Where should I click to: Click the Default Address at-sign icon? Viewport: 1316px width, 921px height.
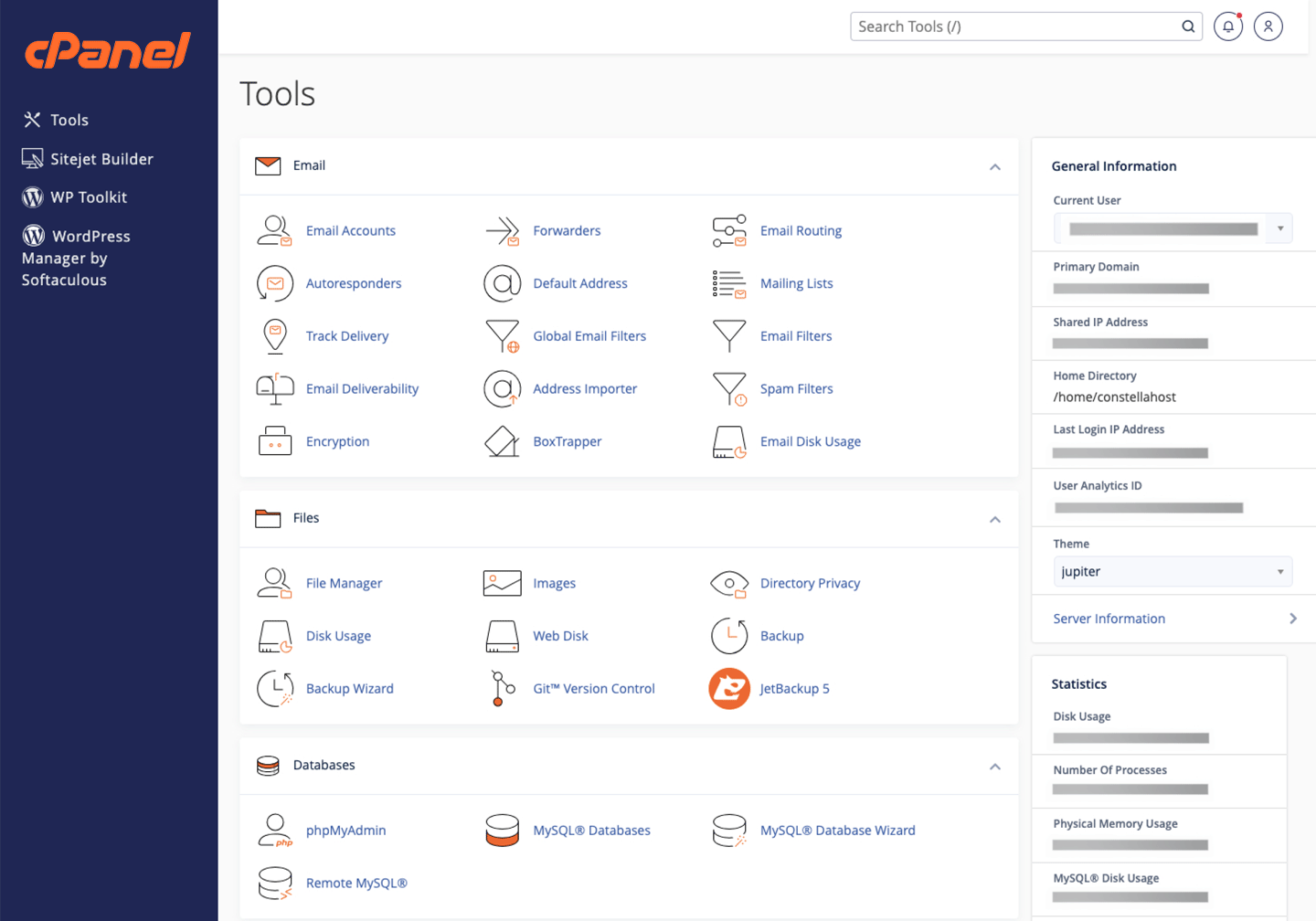502,283
